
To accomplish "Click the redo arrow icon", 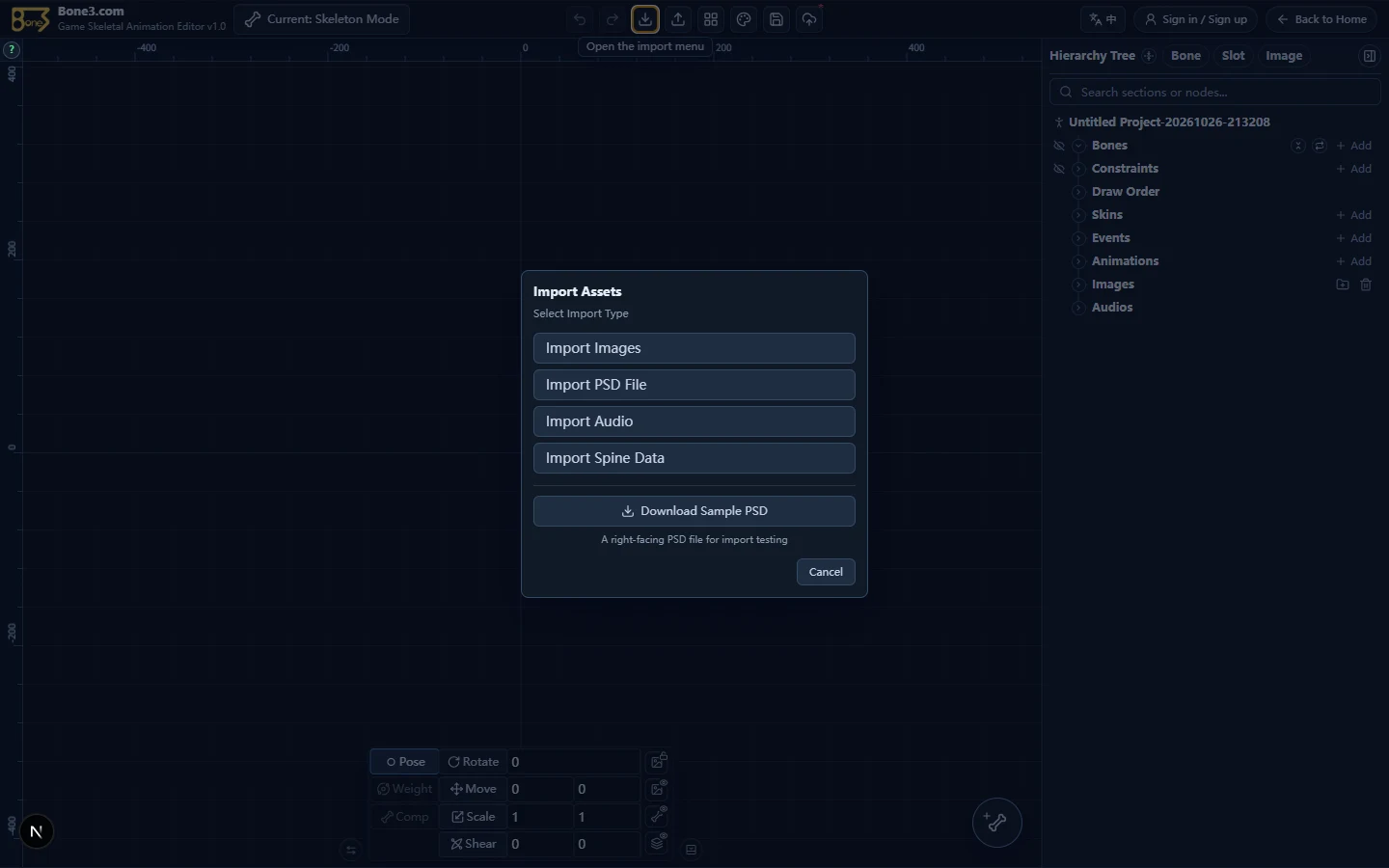I will tap(613, 19).
